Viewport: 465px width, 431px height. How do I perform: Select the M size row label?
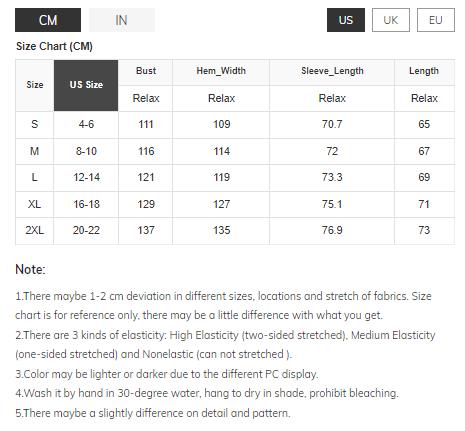[x=35, y=151]
